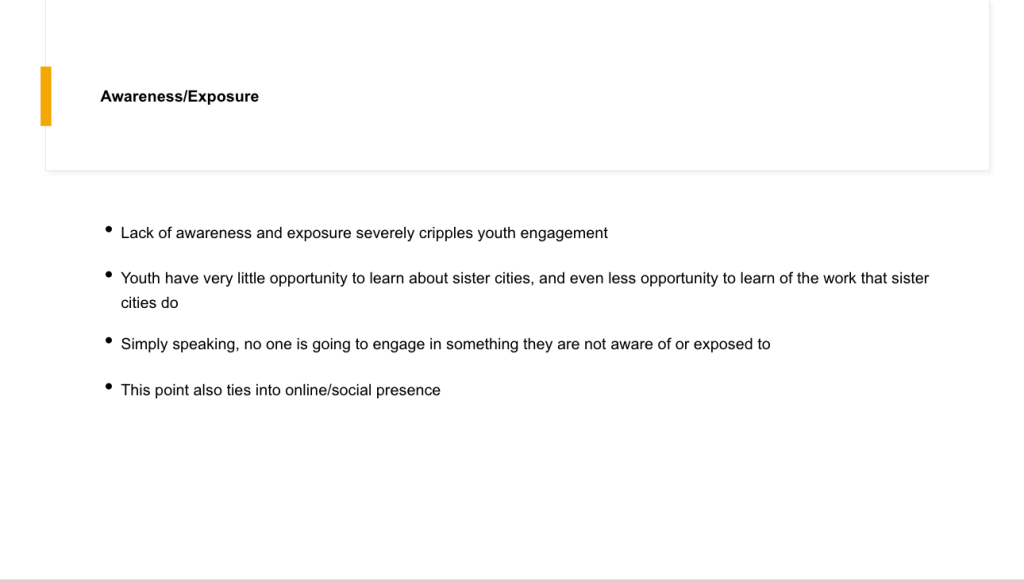Click the bullet dot before "Simply speaking"
1024x581 pixels.
coord(108,340)
